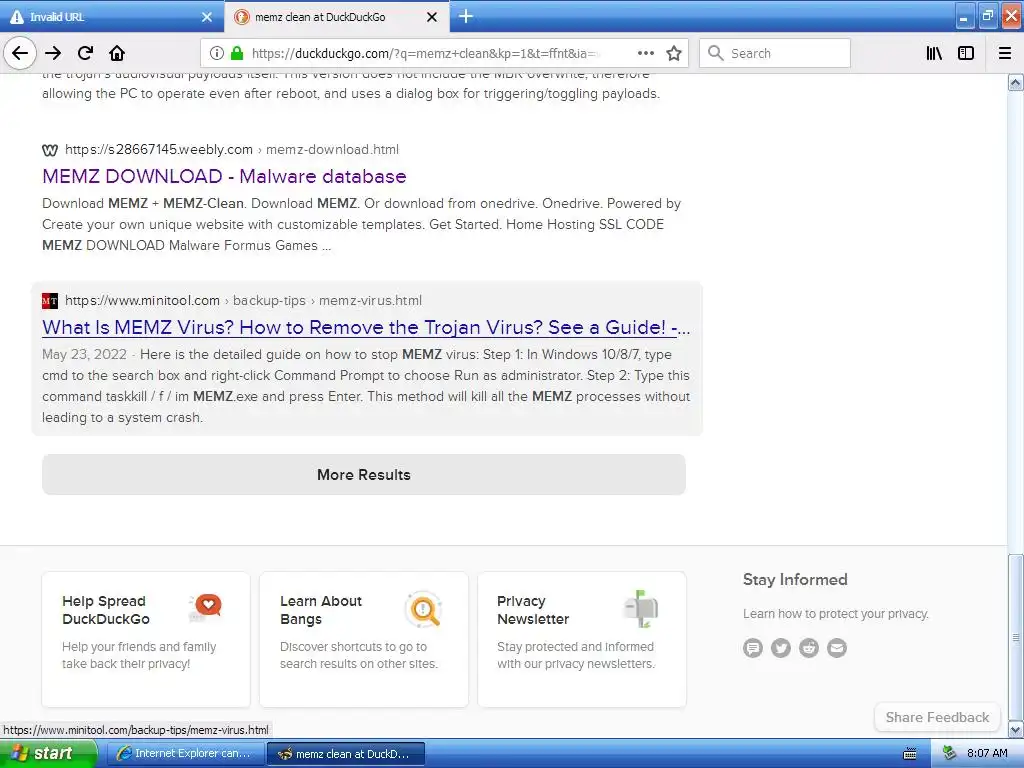Open Help Spread DuckDuckGo card
This screenshot has height=768, width=1024.
(146, 639)
